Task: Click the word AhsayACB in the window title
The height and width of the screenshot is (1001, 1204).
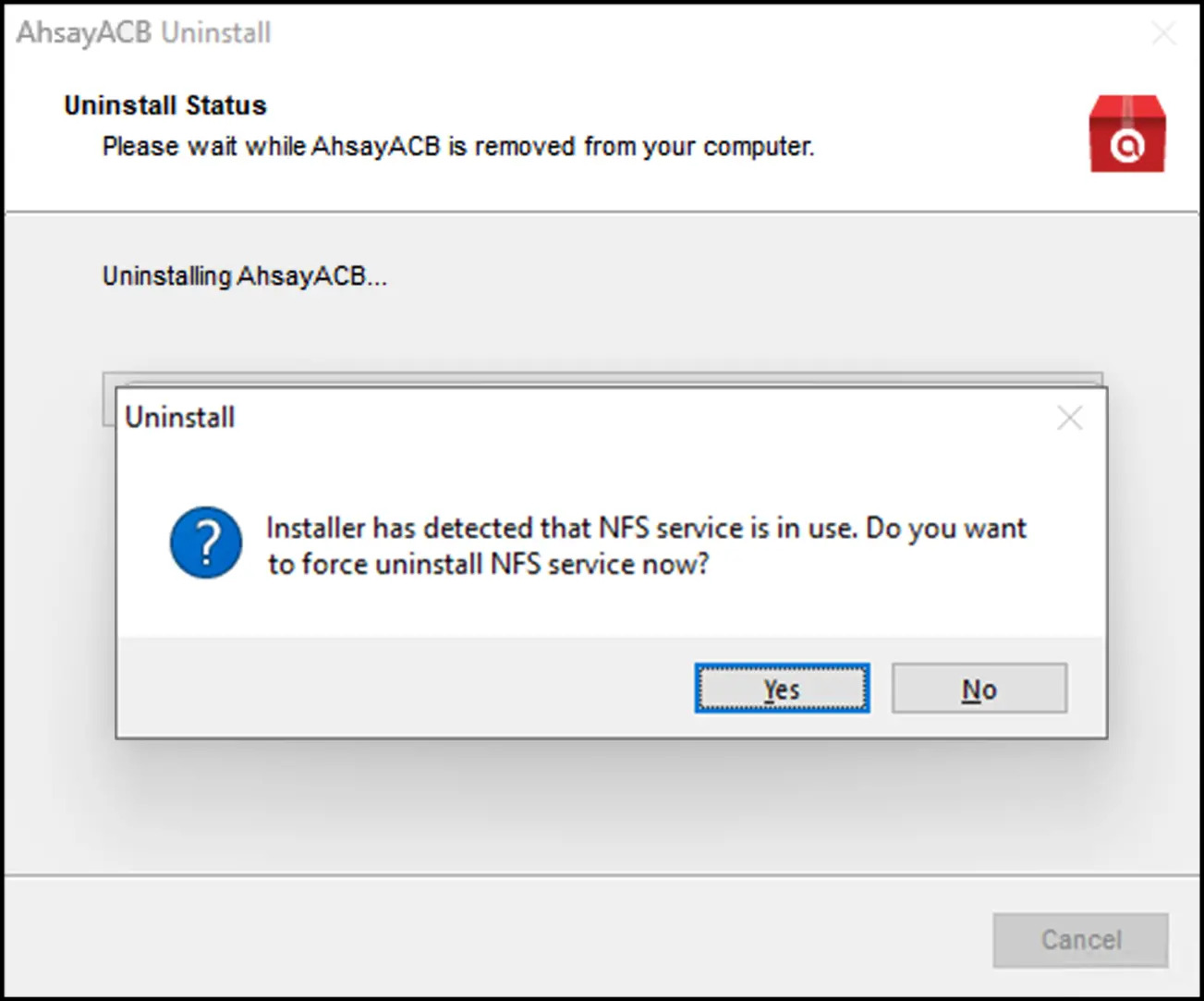Action: pos(84,33)
